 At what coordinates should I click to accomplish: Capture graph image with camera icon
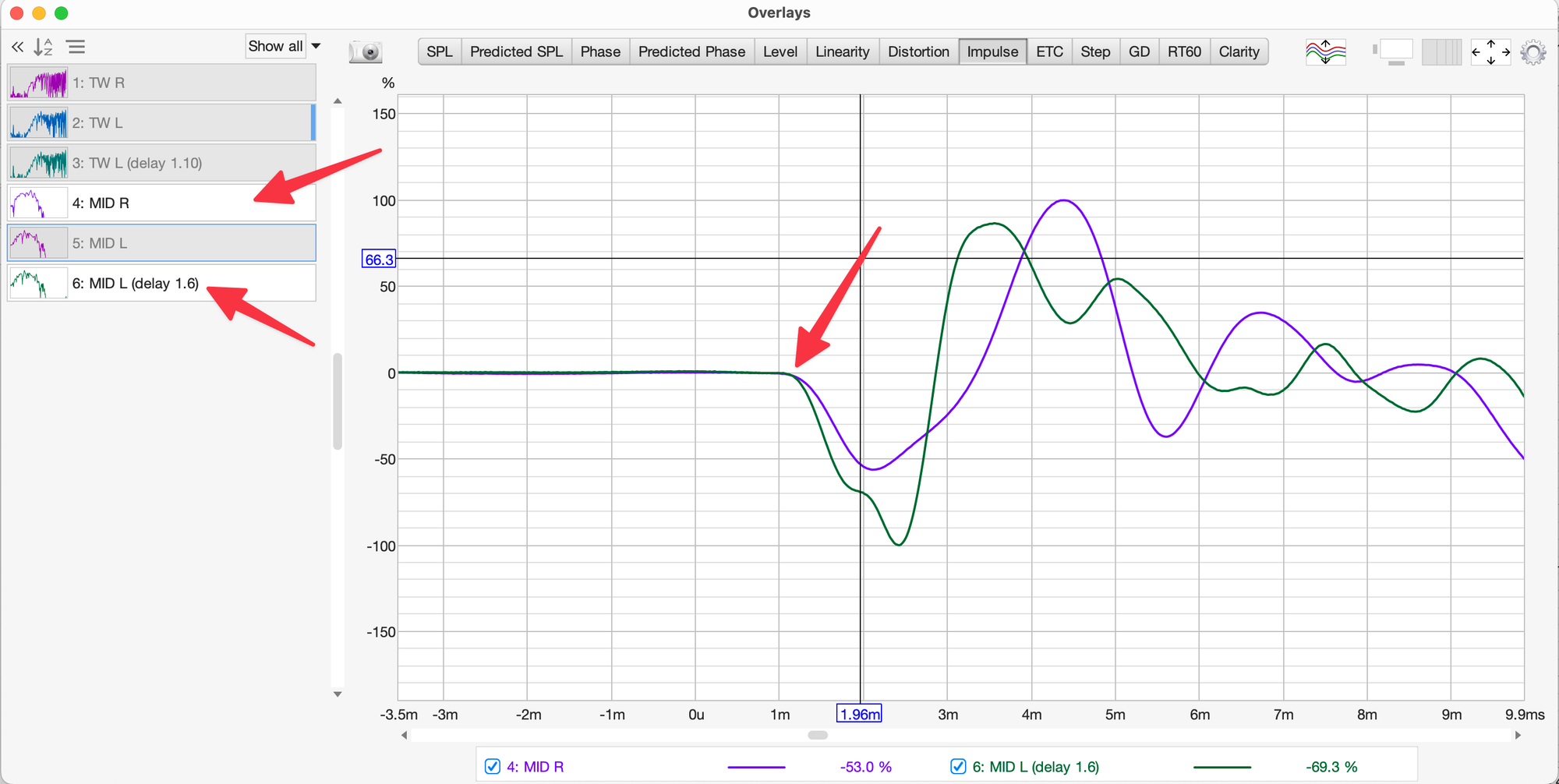365,52
